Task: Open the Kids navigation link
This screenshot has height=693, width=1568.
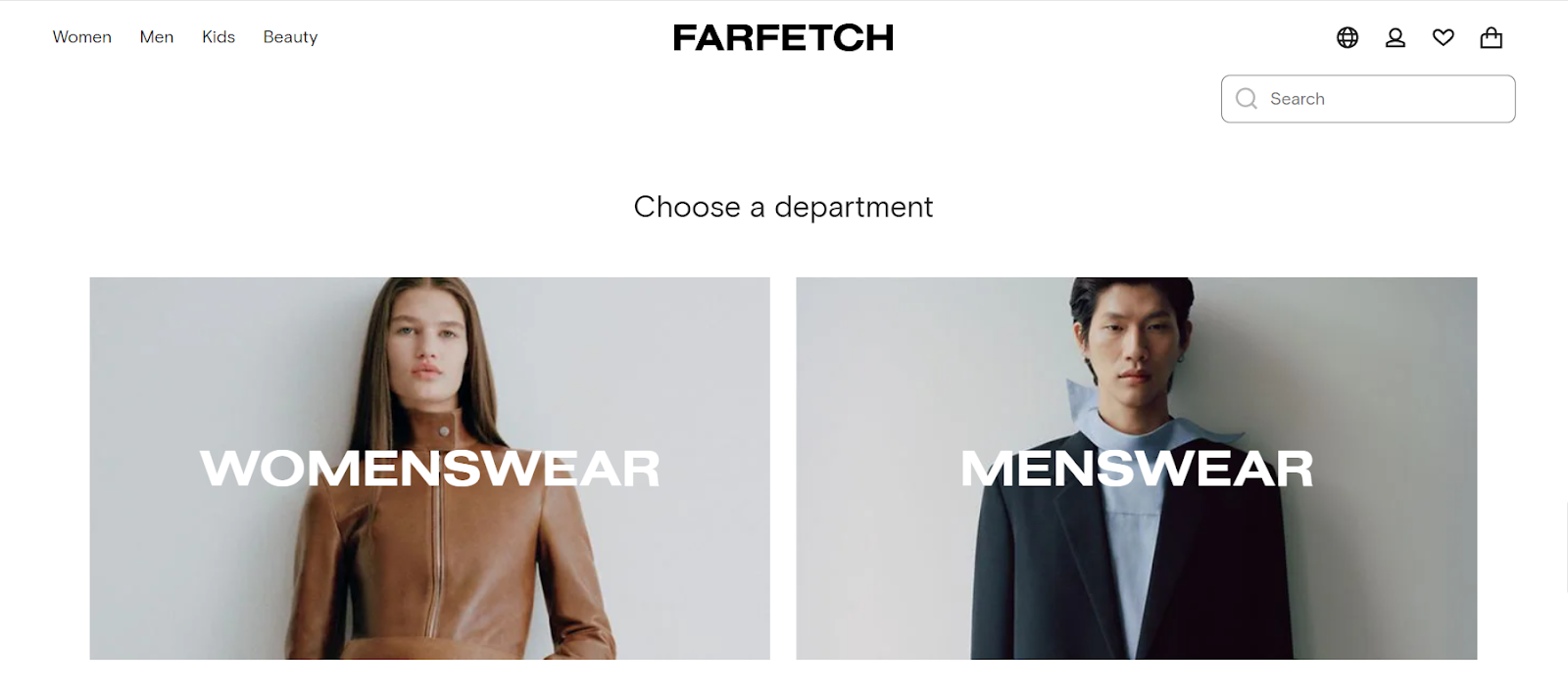Action: coord(219,37)
